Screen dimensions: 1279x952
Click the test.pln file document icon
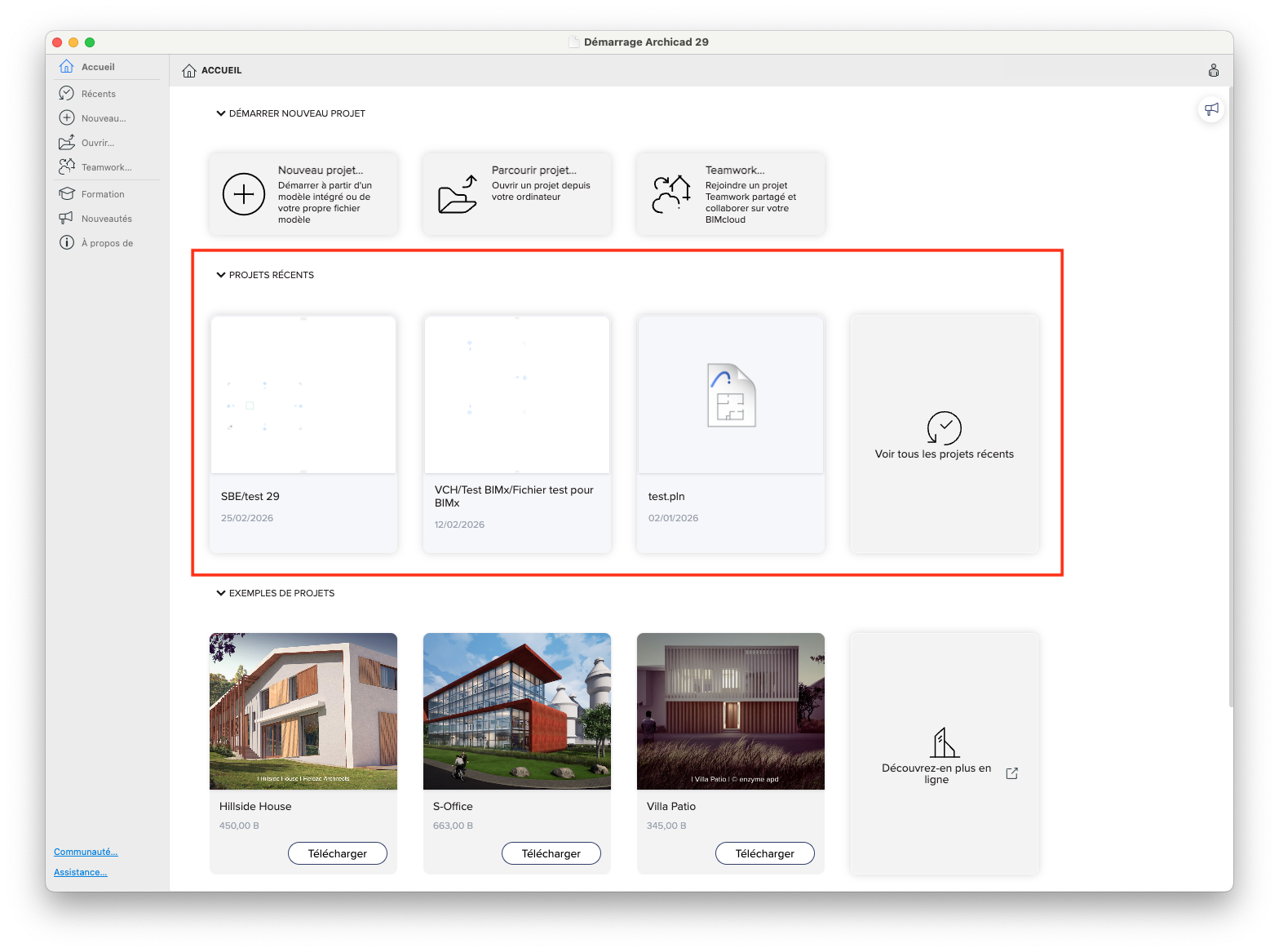click(731, 395)
